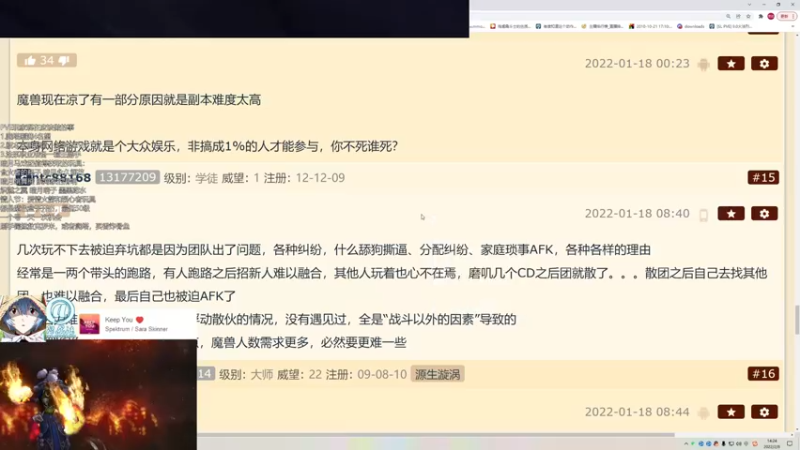800x450 pixels.
Task: Open like count 34 on the post
Action: pos(47,61)
